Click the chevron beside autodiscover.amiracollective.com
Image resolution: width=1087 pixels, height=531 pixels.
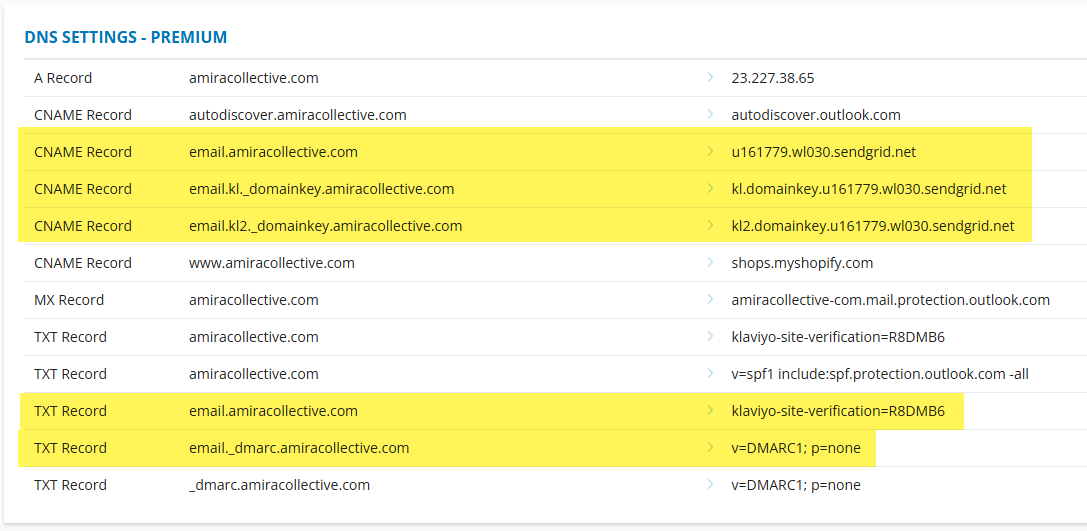click(711, 114)
